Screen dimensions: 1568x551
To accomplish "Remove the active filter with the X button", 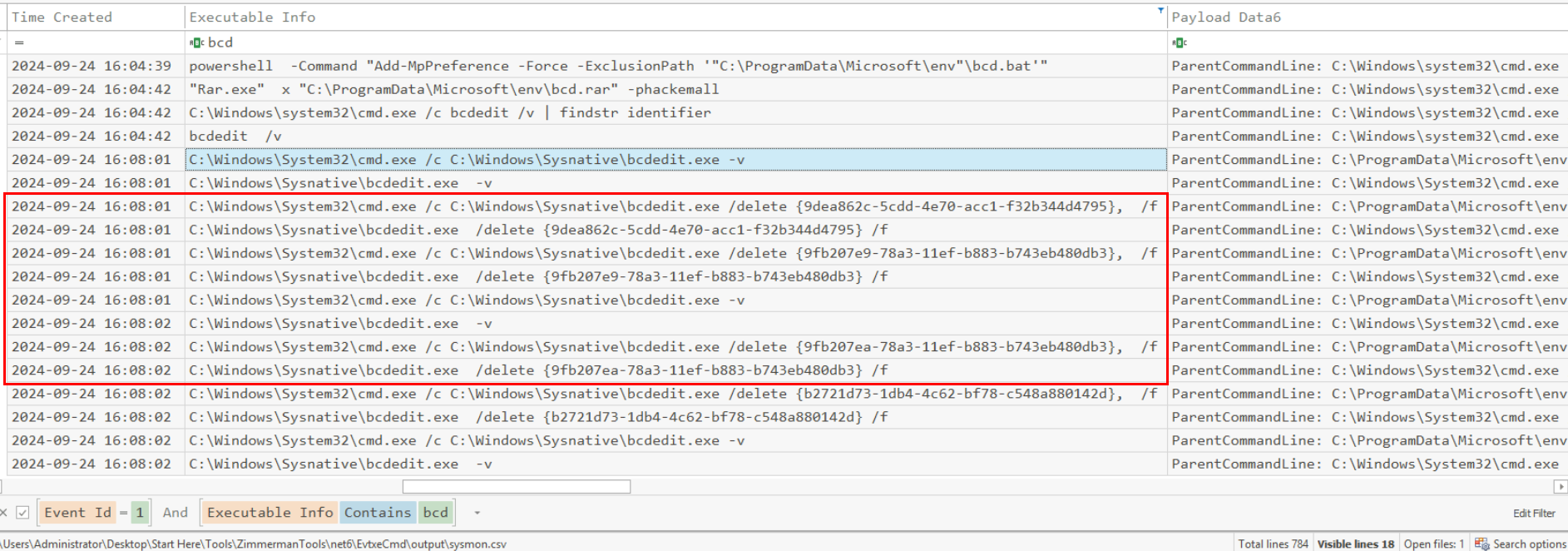I will pyautogui.click(x=4, y=513).
